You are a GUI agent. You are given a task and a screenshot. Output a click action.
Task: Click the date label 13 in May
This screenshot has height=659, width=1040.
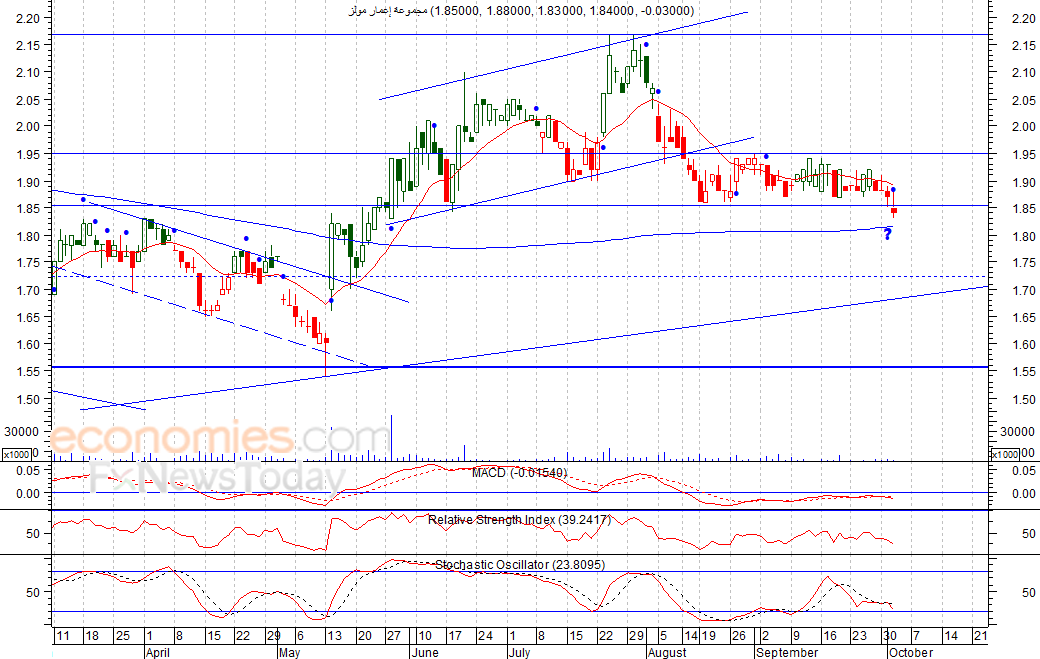coord(334,636)
